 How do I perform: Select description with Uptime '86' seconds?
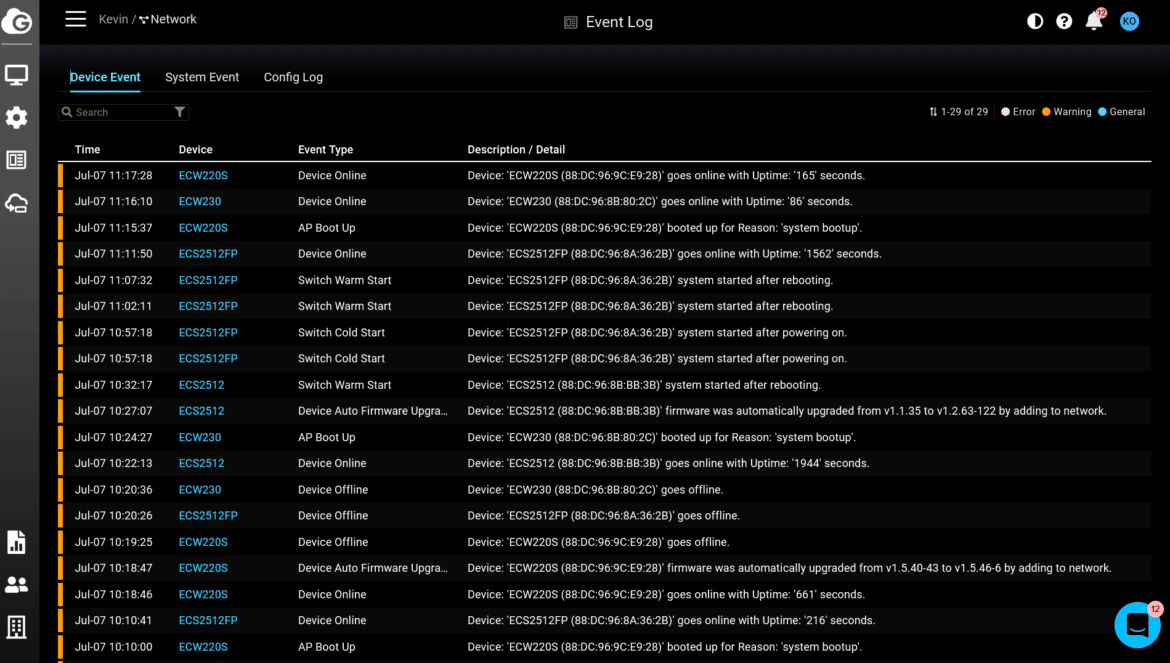660,201
